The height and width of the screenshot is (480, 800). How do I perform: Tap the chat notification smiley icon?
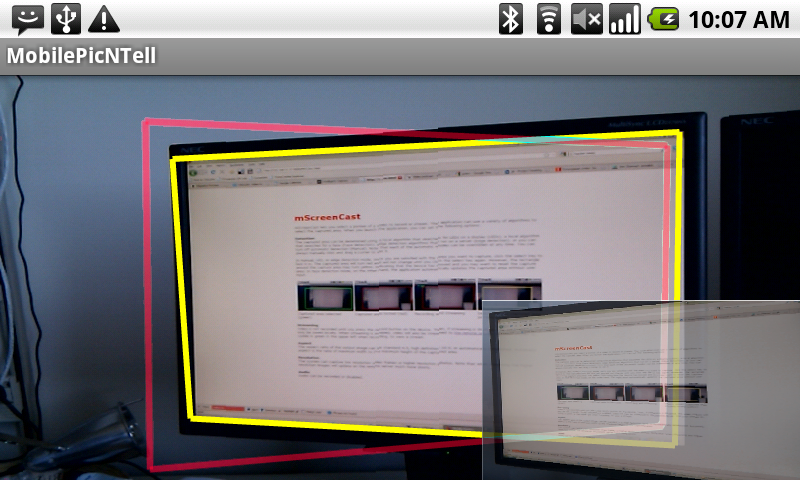coord(28,19)
